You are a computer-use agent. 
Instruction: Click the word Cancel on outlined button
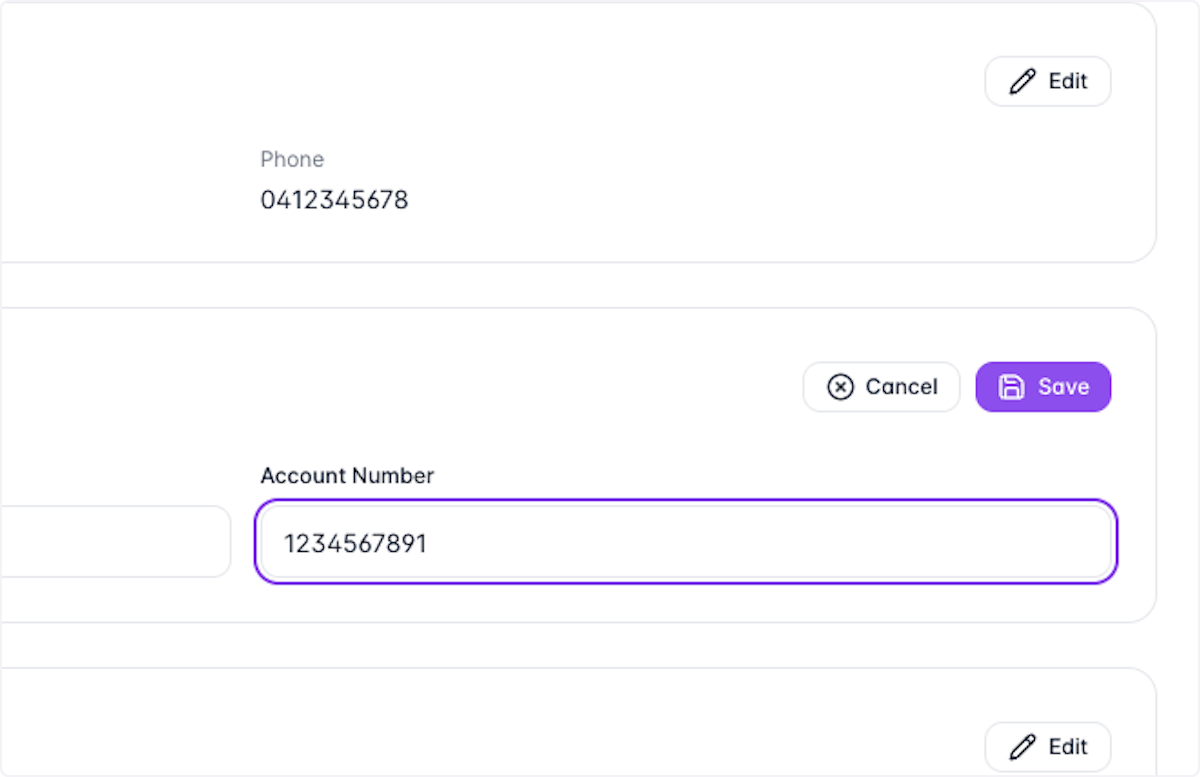coord(902,387)
